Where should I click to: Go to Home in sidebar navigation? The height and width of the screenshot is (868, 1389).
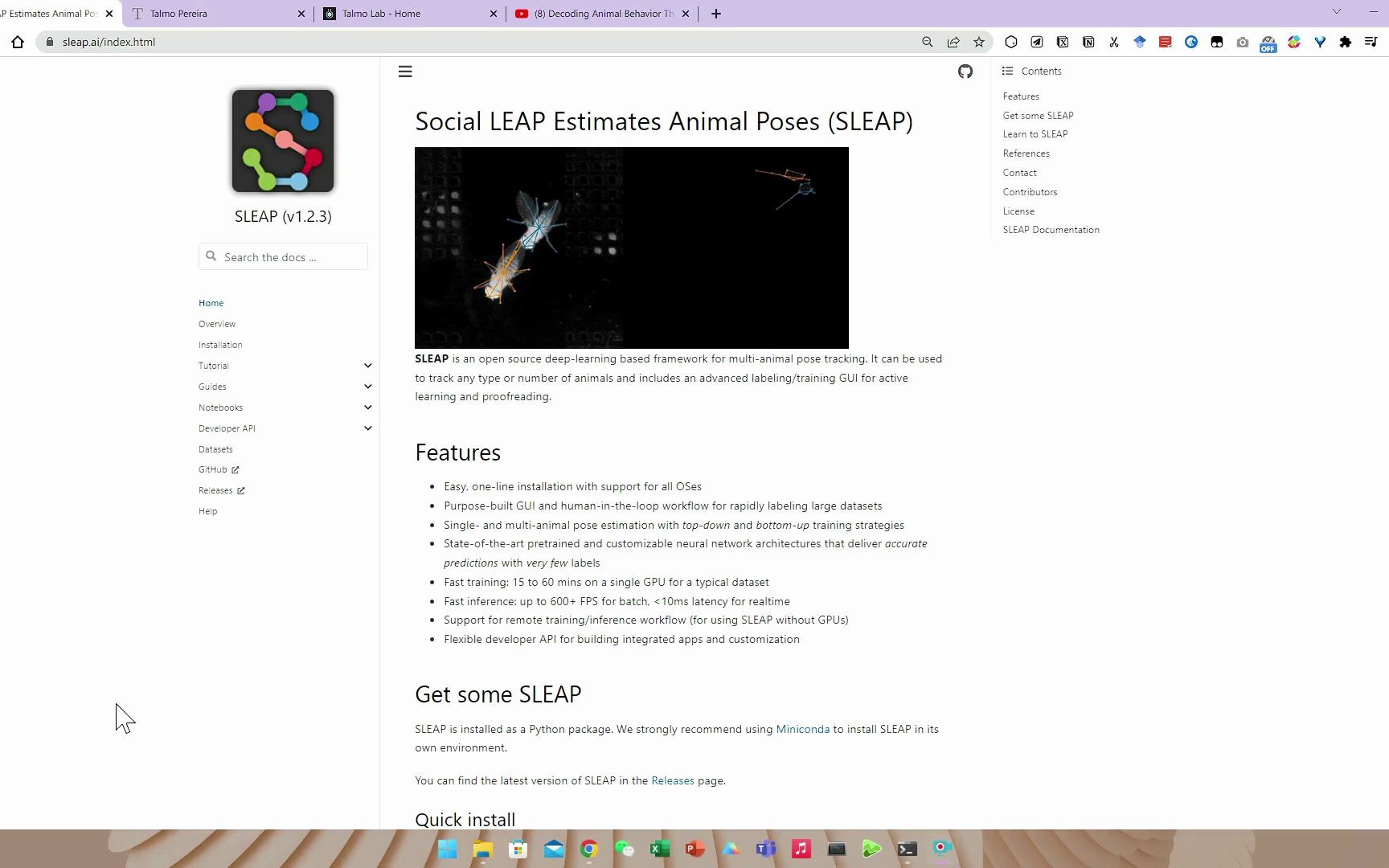pyautogui.click(x=211, y=303)
